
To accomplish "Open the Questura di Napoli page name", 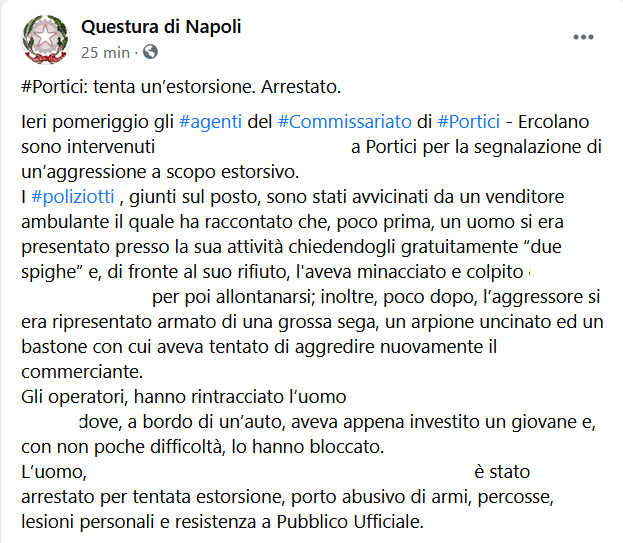I will pos(161,27).
